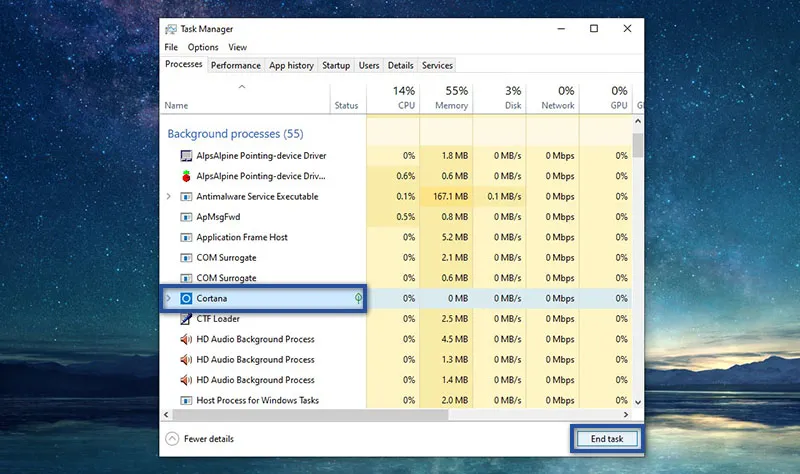The height and width of the screenshot is (474, 800).
Task: Open the View menu
Action: [x=237, y=47]
